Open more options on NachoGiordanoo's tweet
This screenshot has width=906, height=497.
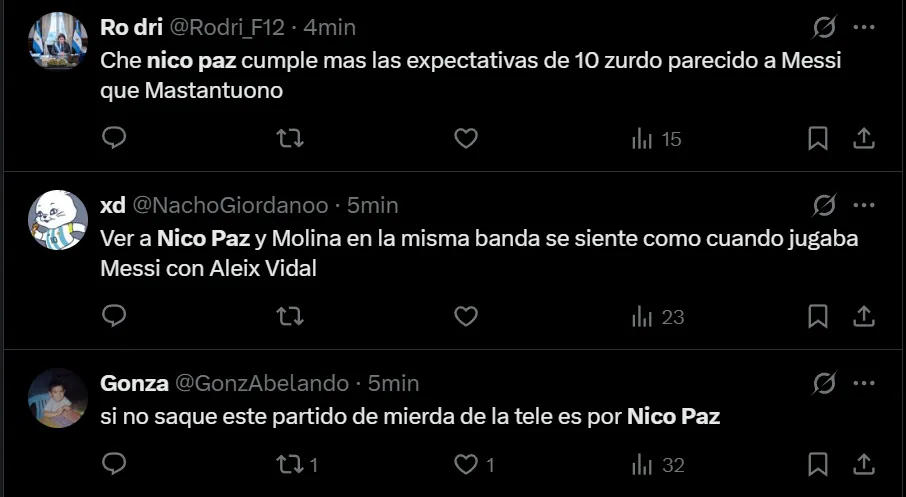[863, 205]
